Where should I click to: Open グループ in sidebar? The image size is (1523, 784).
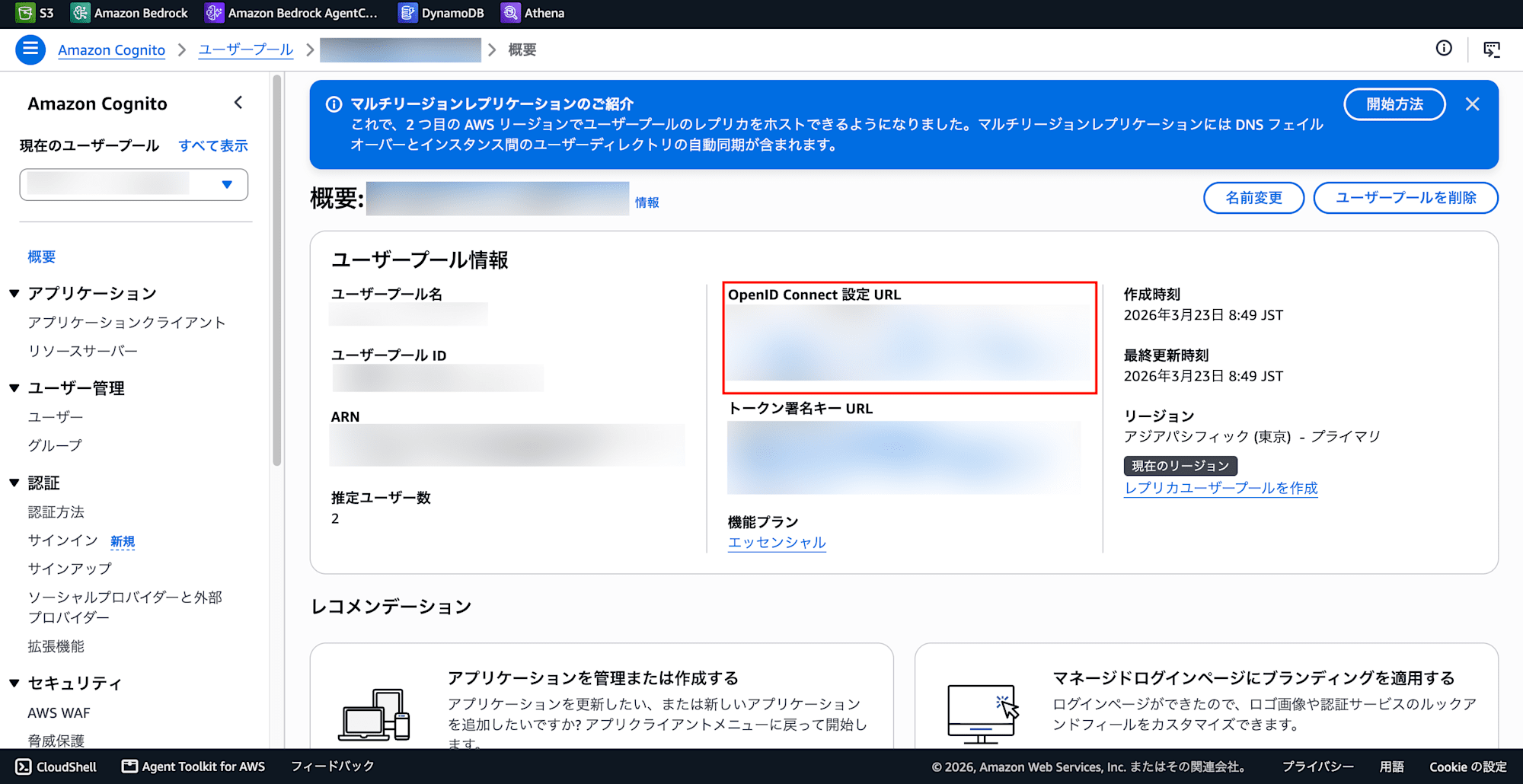(x=55, y=445)
